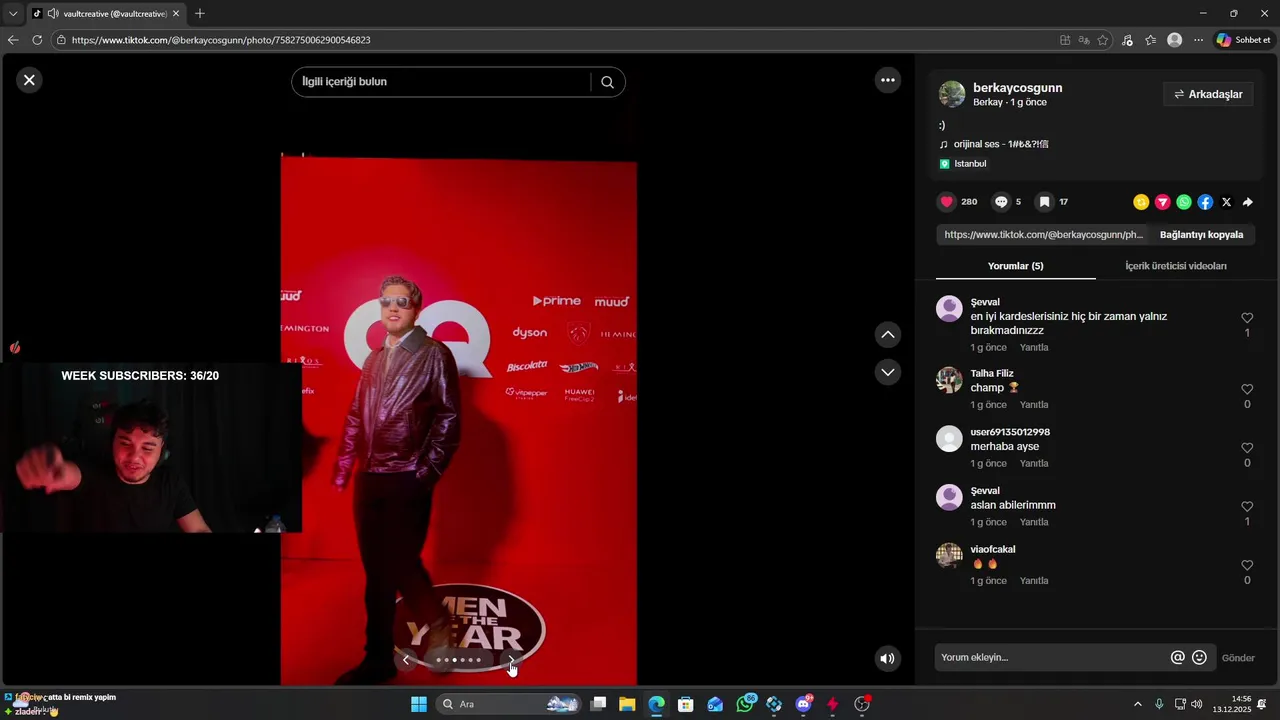
Task: Click the Arkadaşlar button
Action: (x=1208, y=94)
